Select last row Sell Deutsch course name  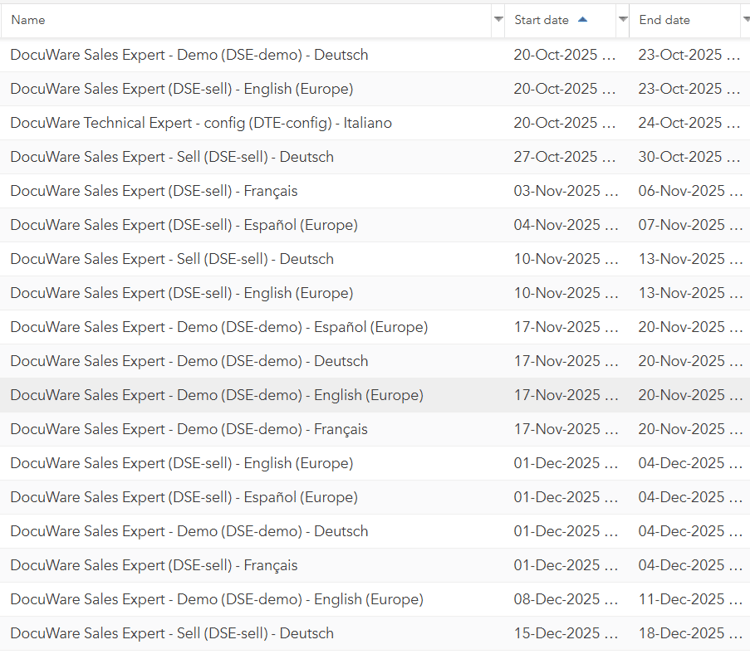point(172,633)
